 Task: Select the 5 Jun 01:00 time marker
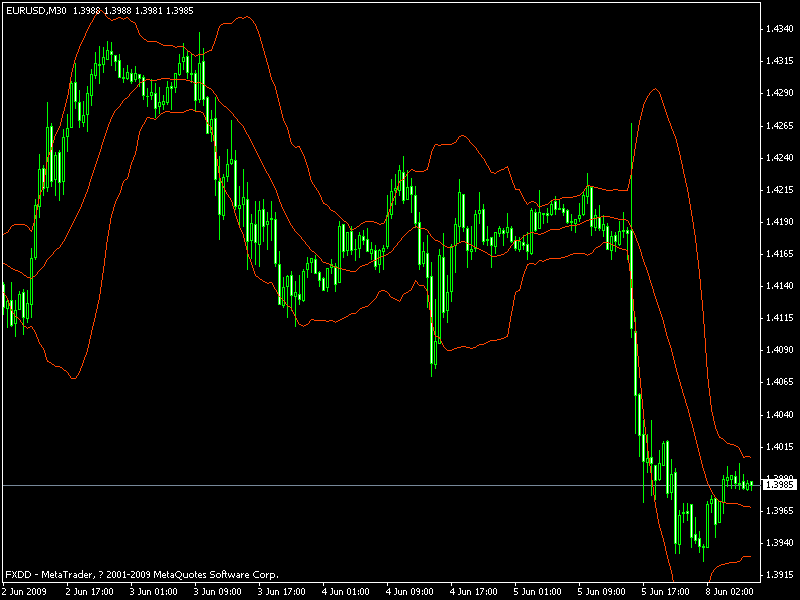coord(538,592)
